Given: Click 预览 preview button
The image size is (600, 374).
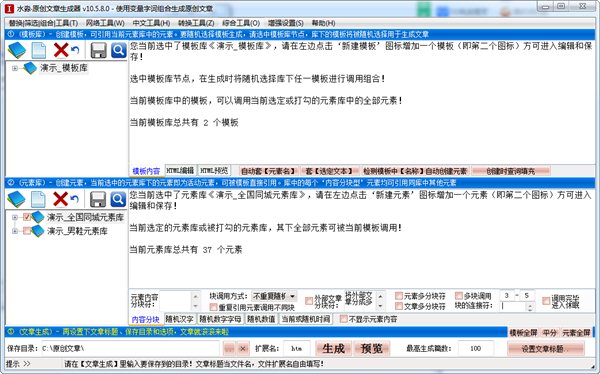Looking at the screenshot, I should pos(372,348).
